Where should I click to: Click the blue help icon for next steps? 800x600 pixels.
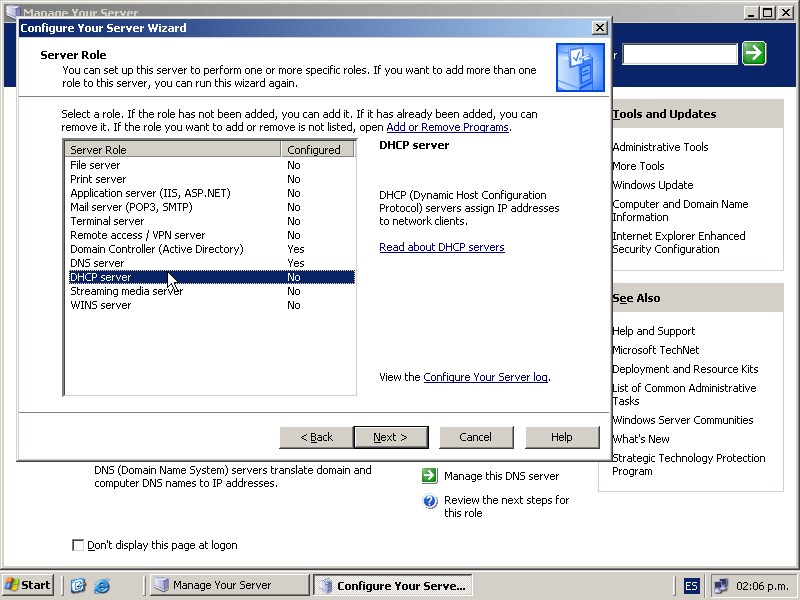coord(430,501)
